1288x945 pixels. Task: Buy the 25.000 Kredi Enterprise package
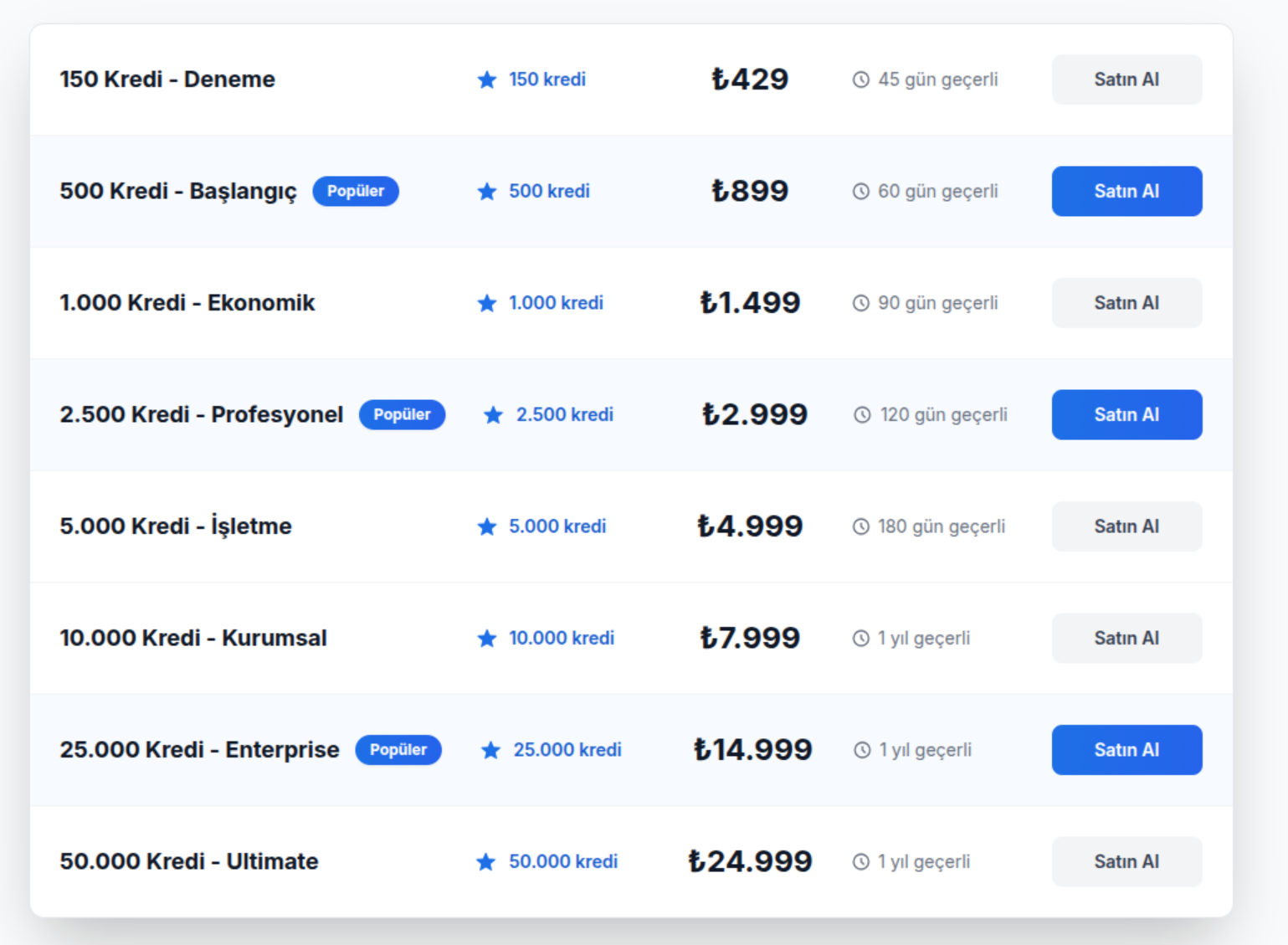click(x=1126, y=750)
